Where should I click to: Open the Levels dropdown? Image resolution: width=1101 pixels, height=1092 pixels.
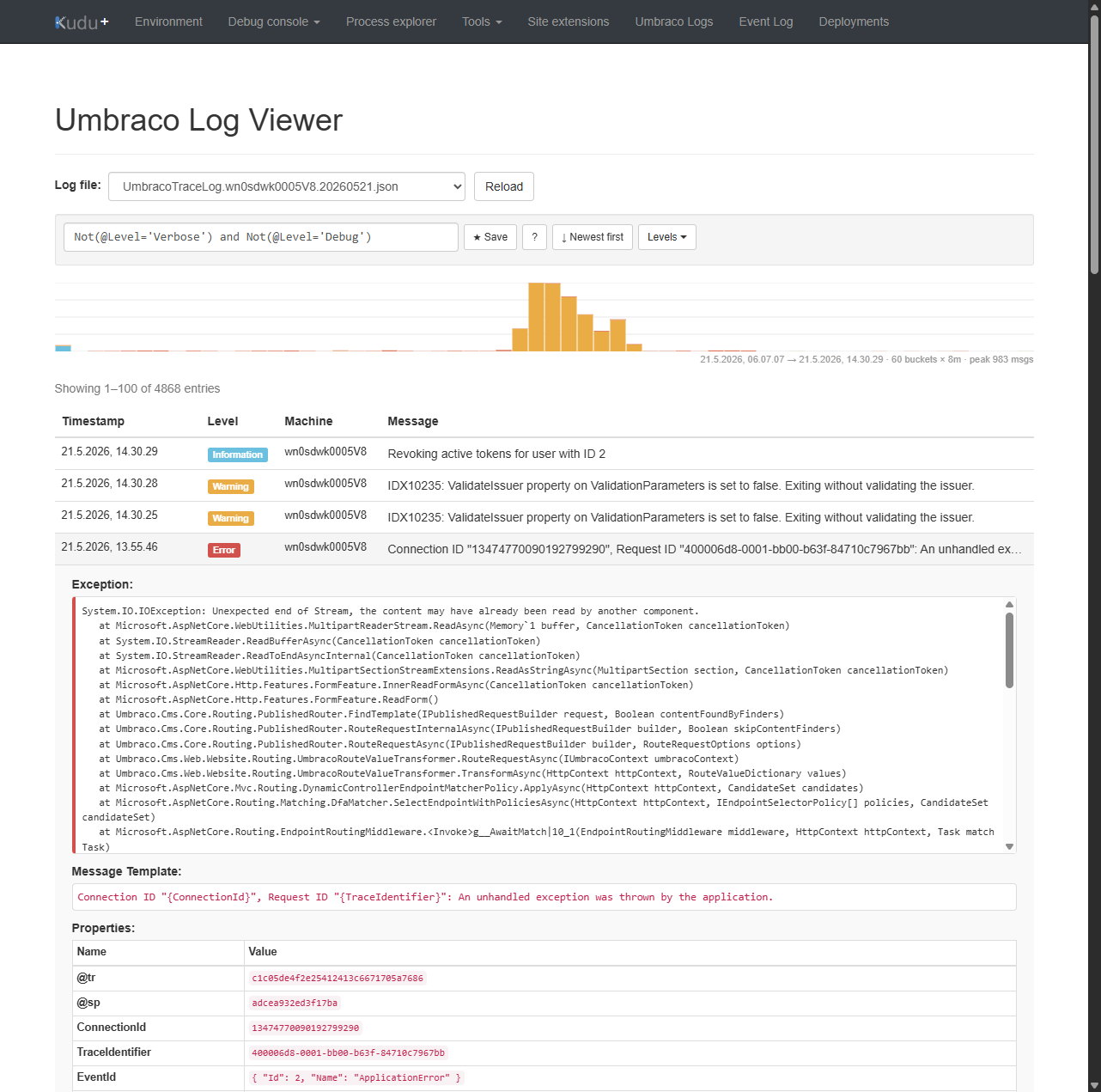click(x=667, y=237)
